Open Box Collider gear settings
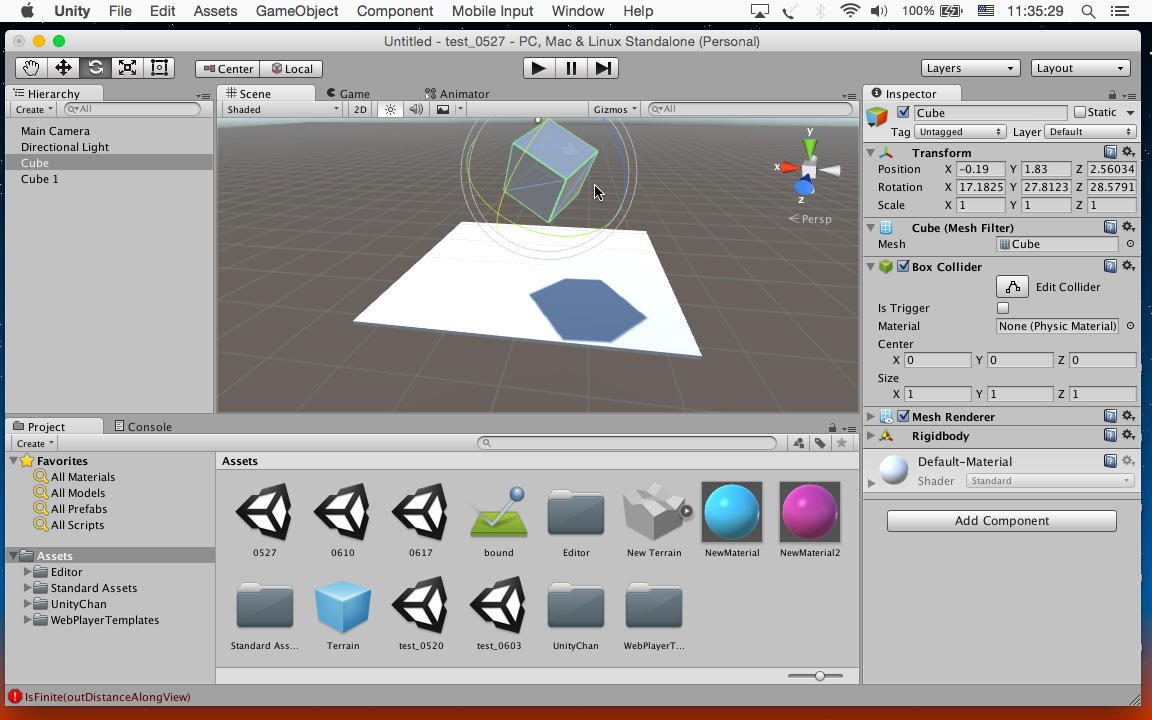Screen dimensions: 1152x720 (x=1128, y=266)
